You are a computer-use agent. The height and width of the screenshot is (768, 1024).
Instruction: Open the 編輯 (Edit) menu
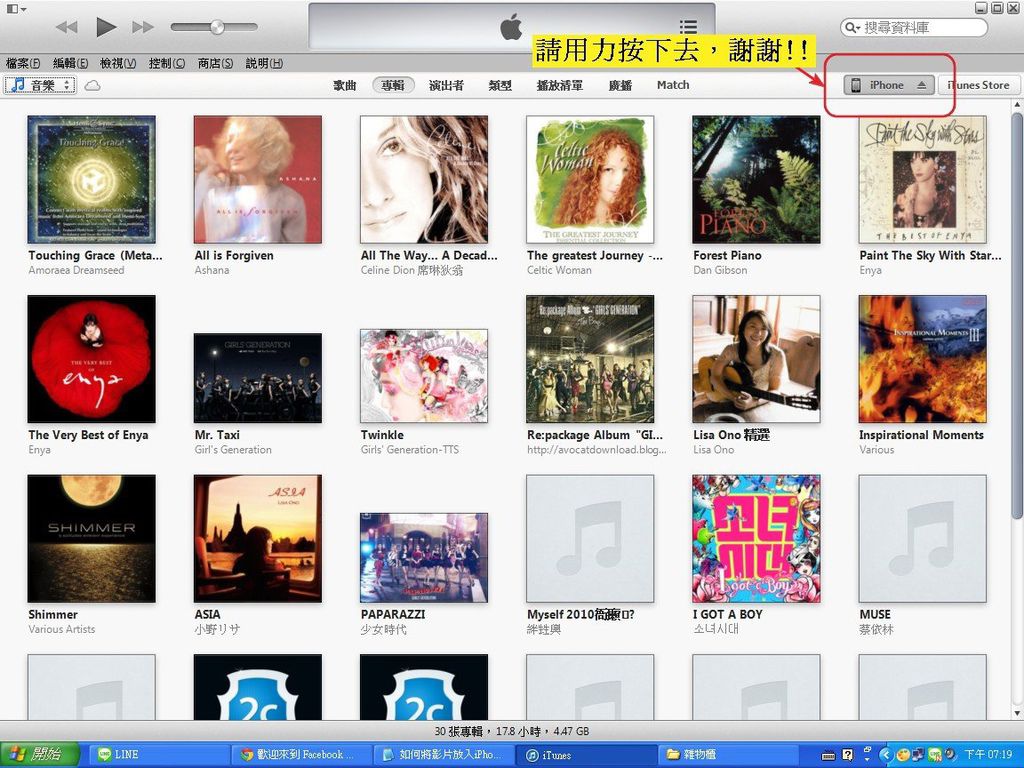70,63
